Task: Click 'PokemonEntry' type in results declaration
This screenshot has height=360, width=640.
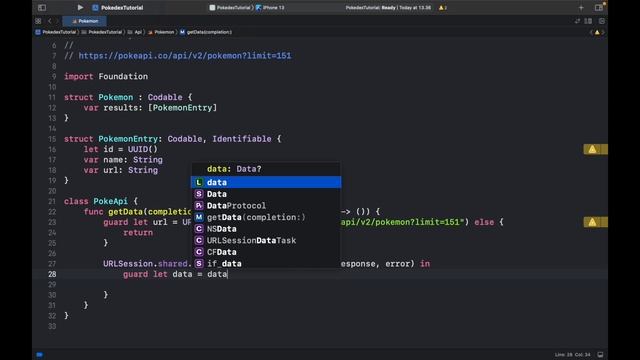Action: [182, 108]
